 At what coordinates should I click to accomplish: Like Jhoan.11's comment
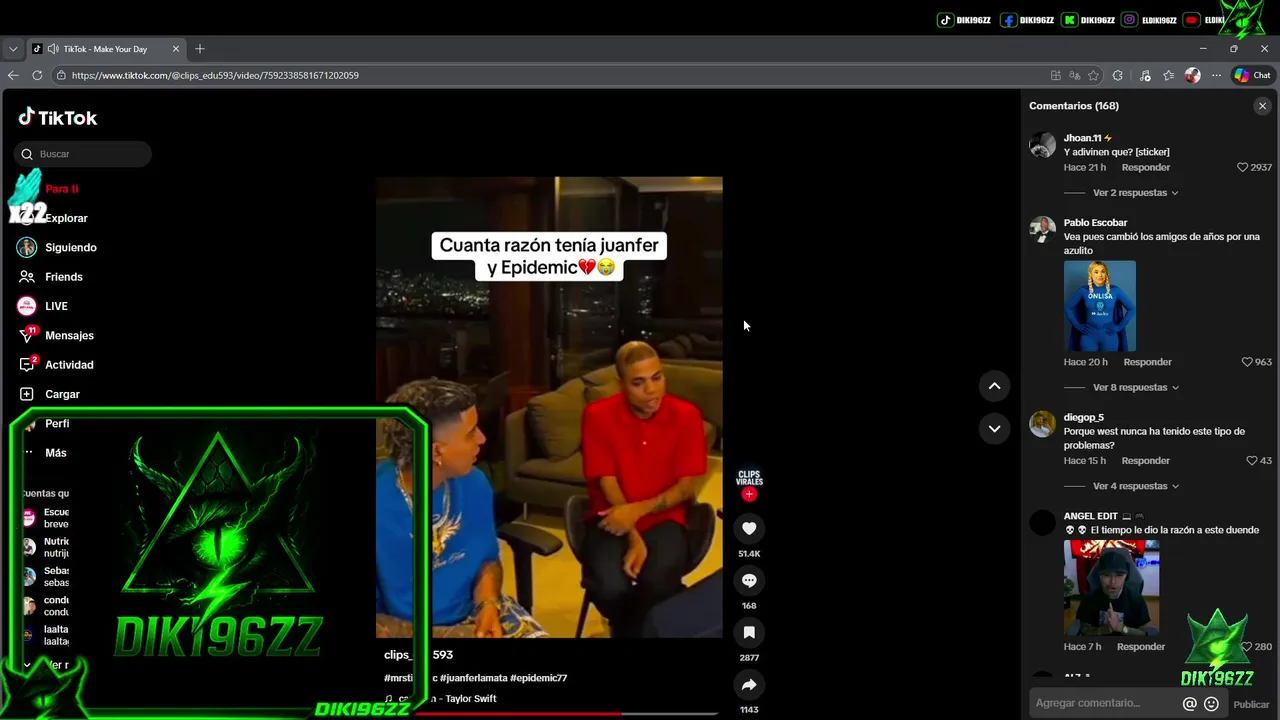coord(1243,168)
